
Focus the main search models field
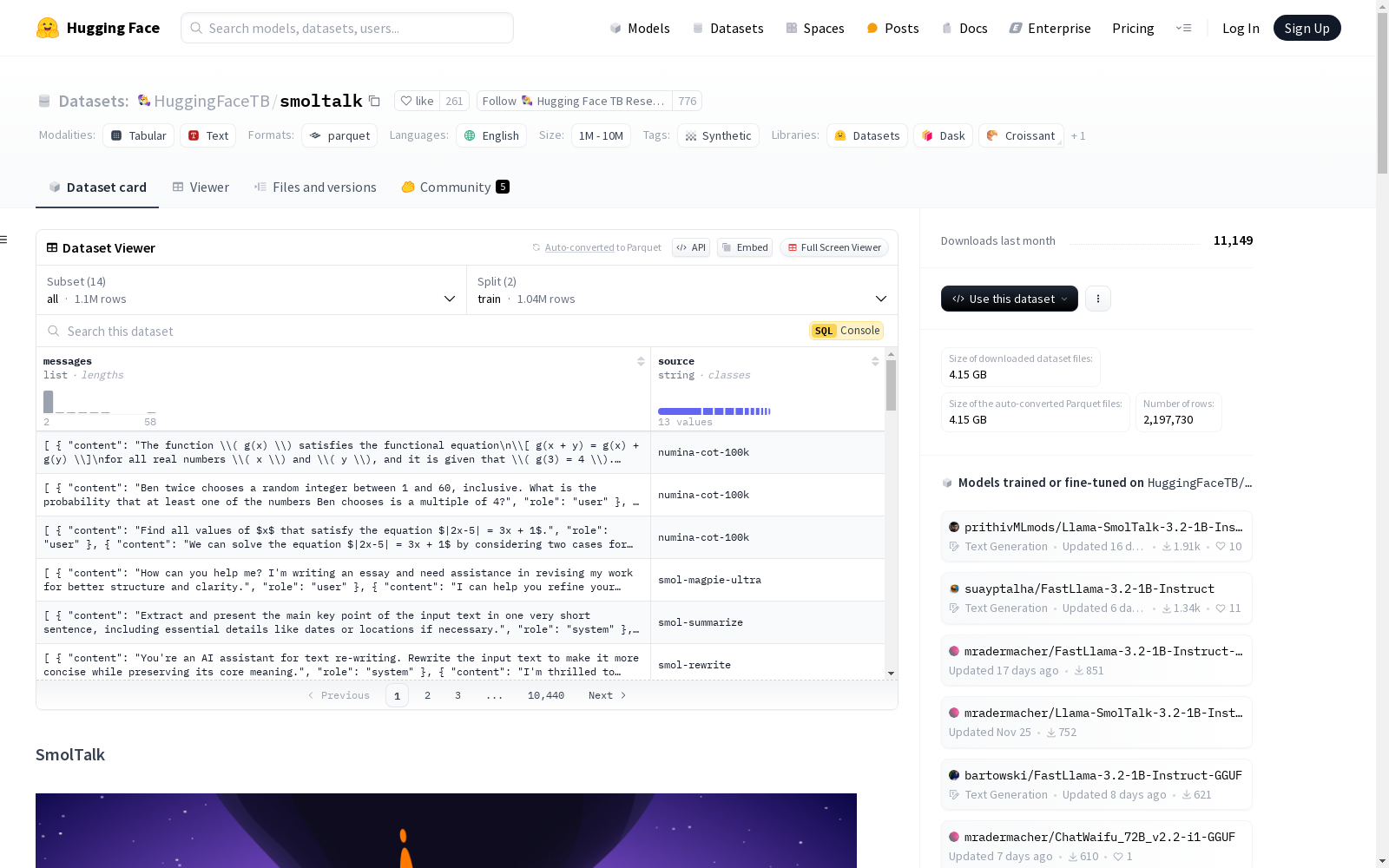coord(347,28)
